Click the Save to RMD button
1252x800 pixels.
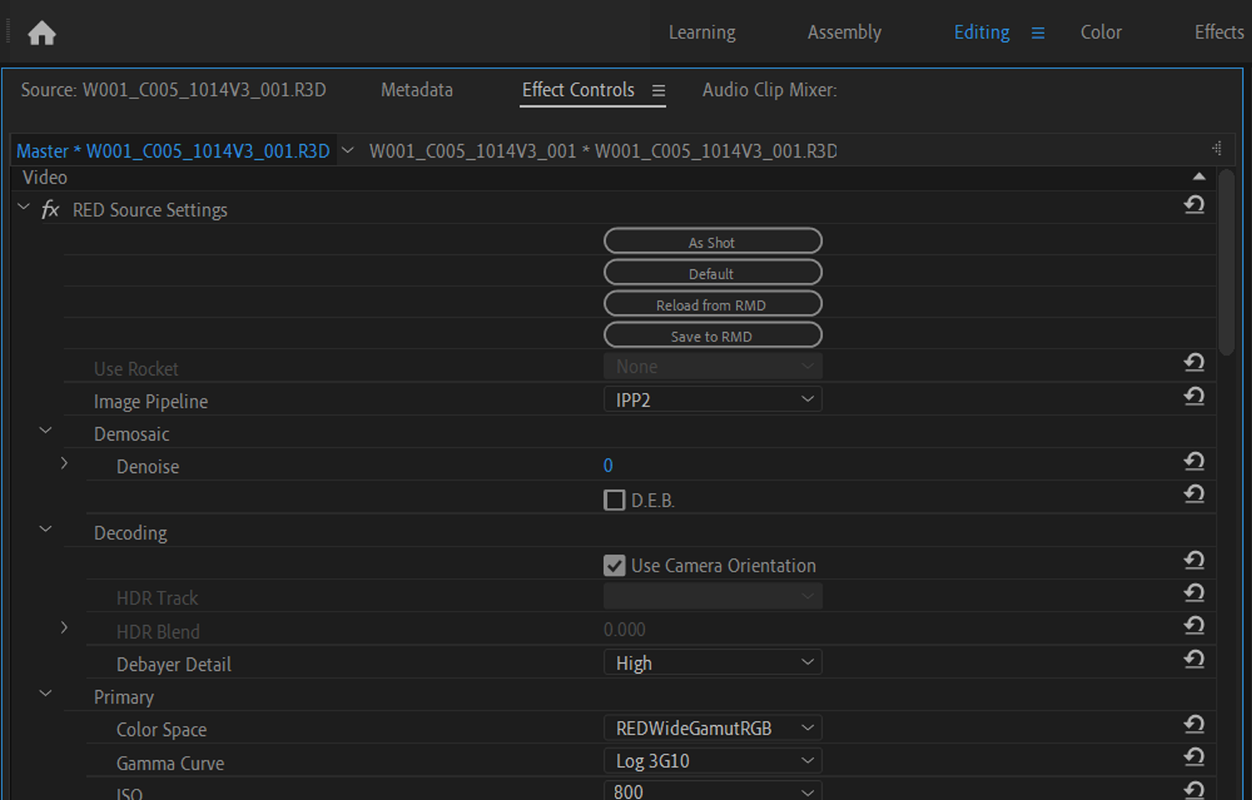coord(713,335)
